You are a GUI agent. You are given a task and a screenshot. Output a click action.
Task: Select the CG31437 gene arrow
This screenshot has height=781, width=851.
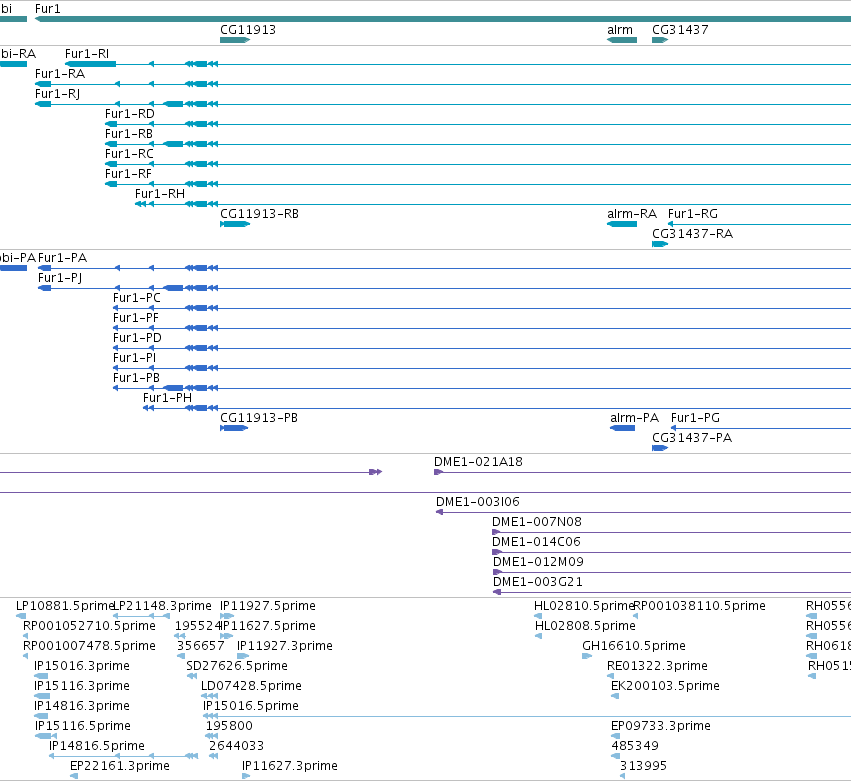[x=660, y=40]
